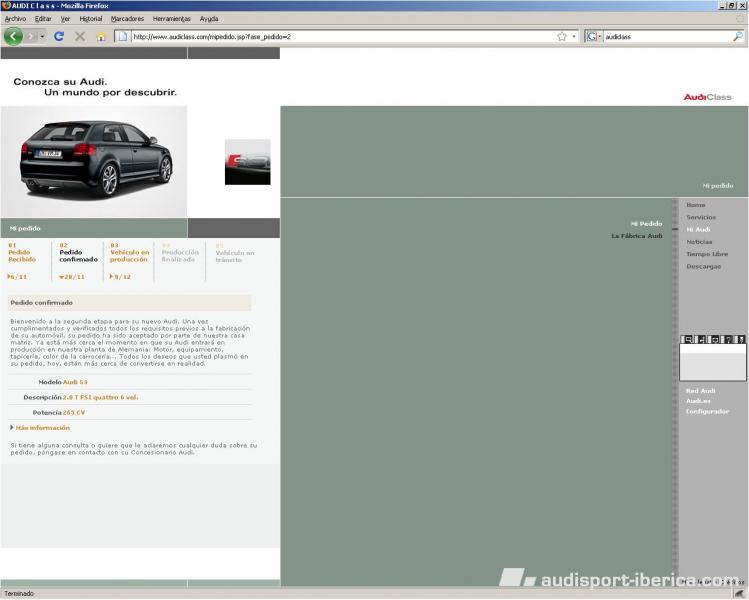Screen dimensions: 749x600
Task: Click the monitor-shaped icon in sidebar toolbar
Action: [715, 339]
